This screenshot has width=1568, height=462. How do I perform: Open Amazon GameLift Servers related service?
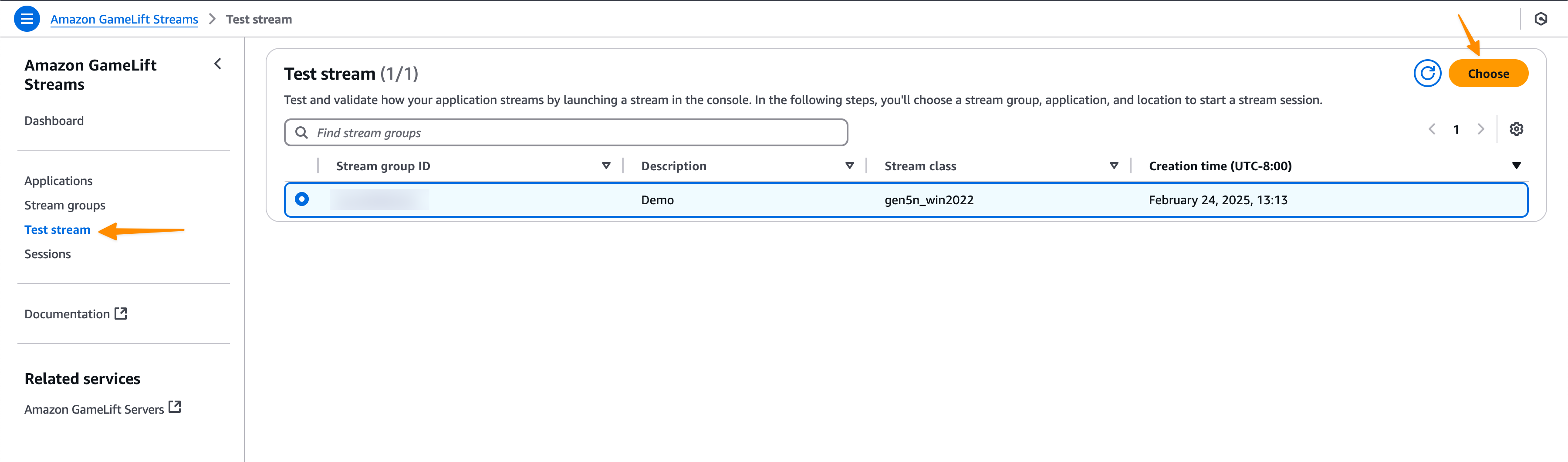pos(95,409)
